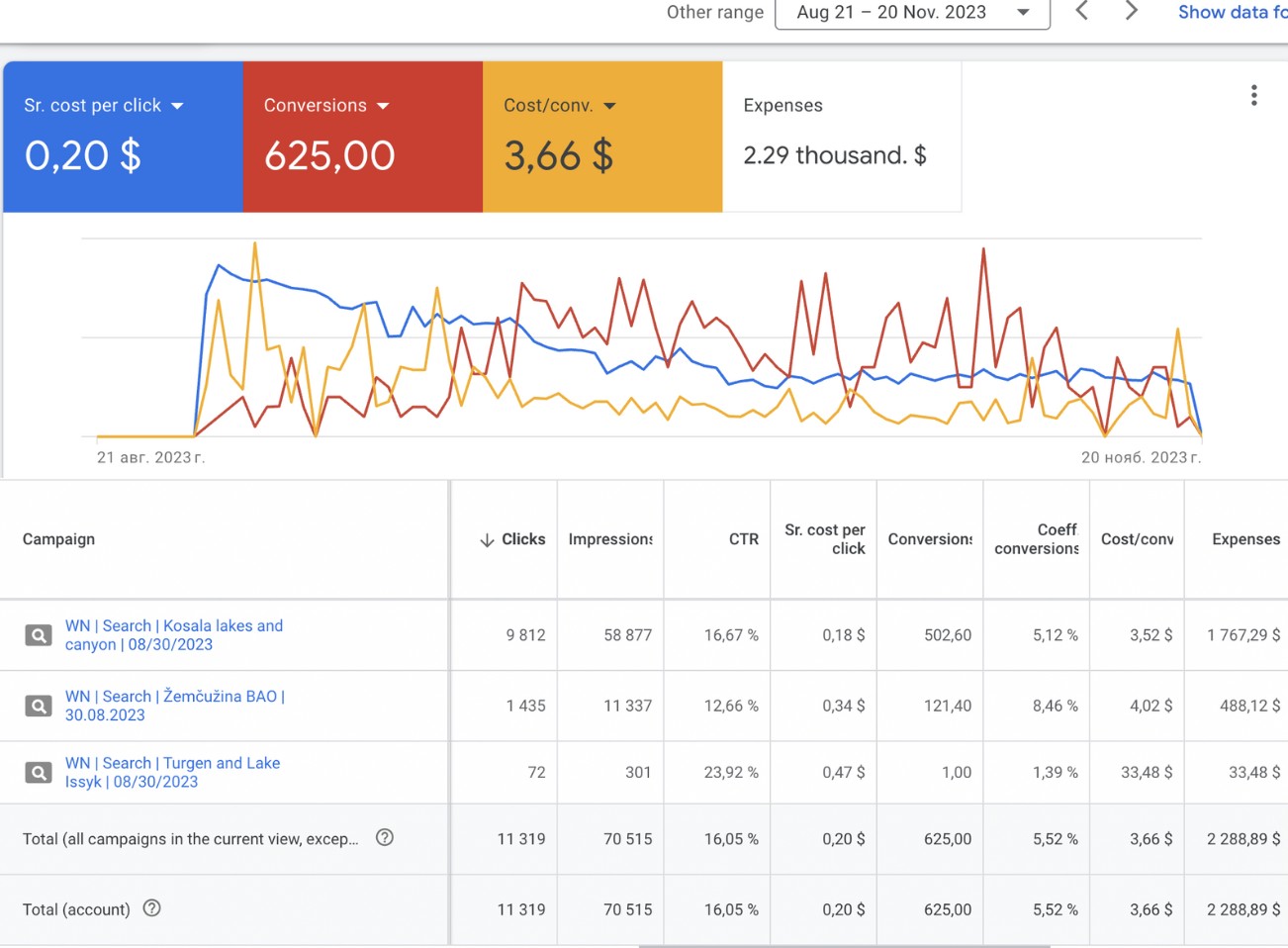Click the Show data link
The height and width of the screenshot is (948, 1288).
point(1232,12)
